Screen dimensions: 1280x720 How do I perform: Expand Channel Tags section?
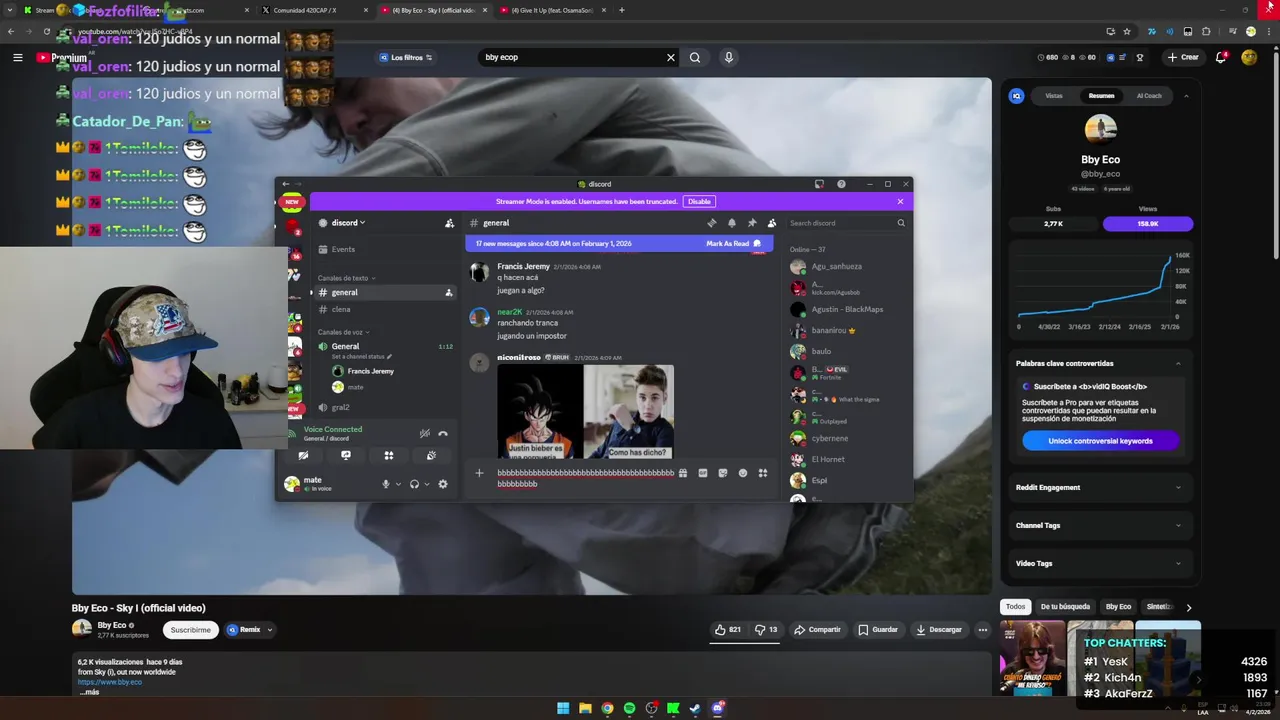[x=1100, y=525]
